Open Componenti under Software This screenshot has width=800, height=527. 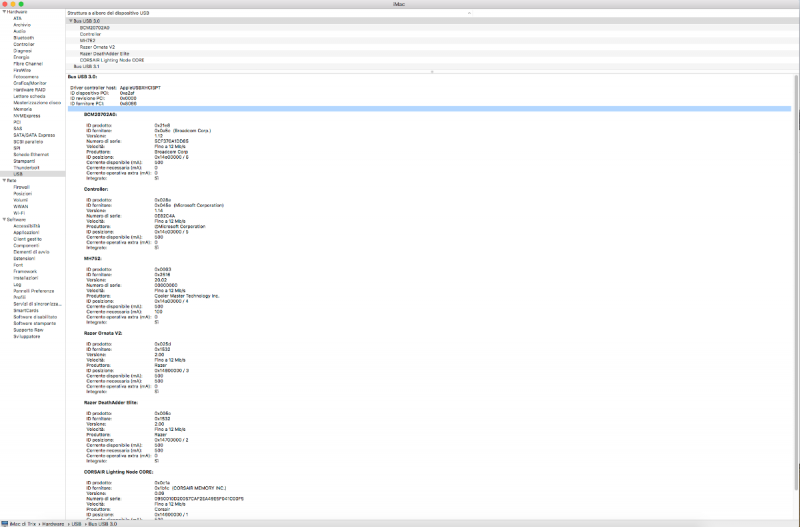click(x=26, y=245)
